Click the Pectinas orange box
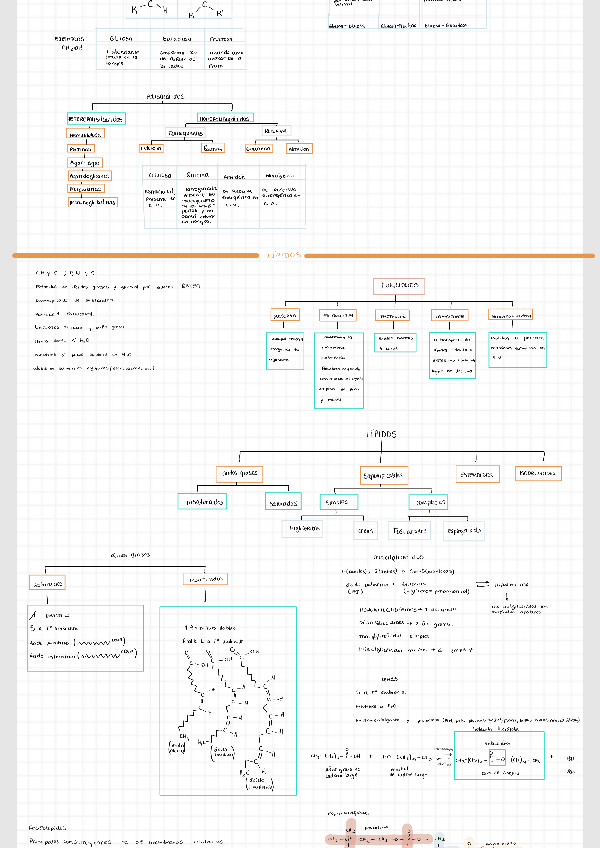This screenshot has width=600, height=848. click(81, 148)
